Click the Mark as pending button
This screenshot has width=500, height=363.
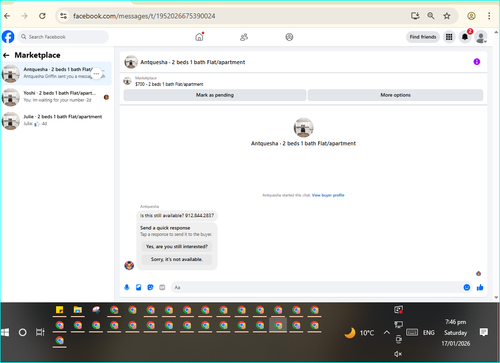pyautogui.click(x=215, y=95)
